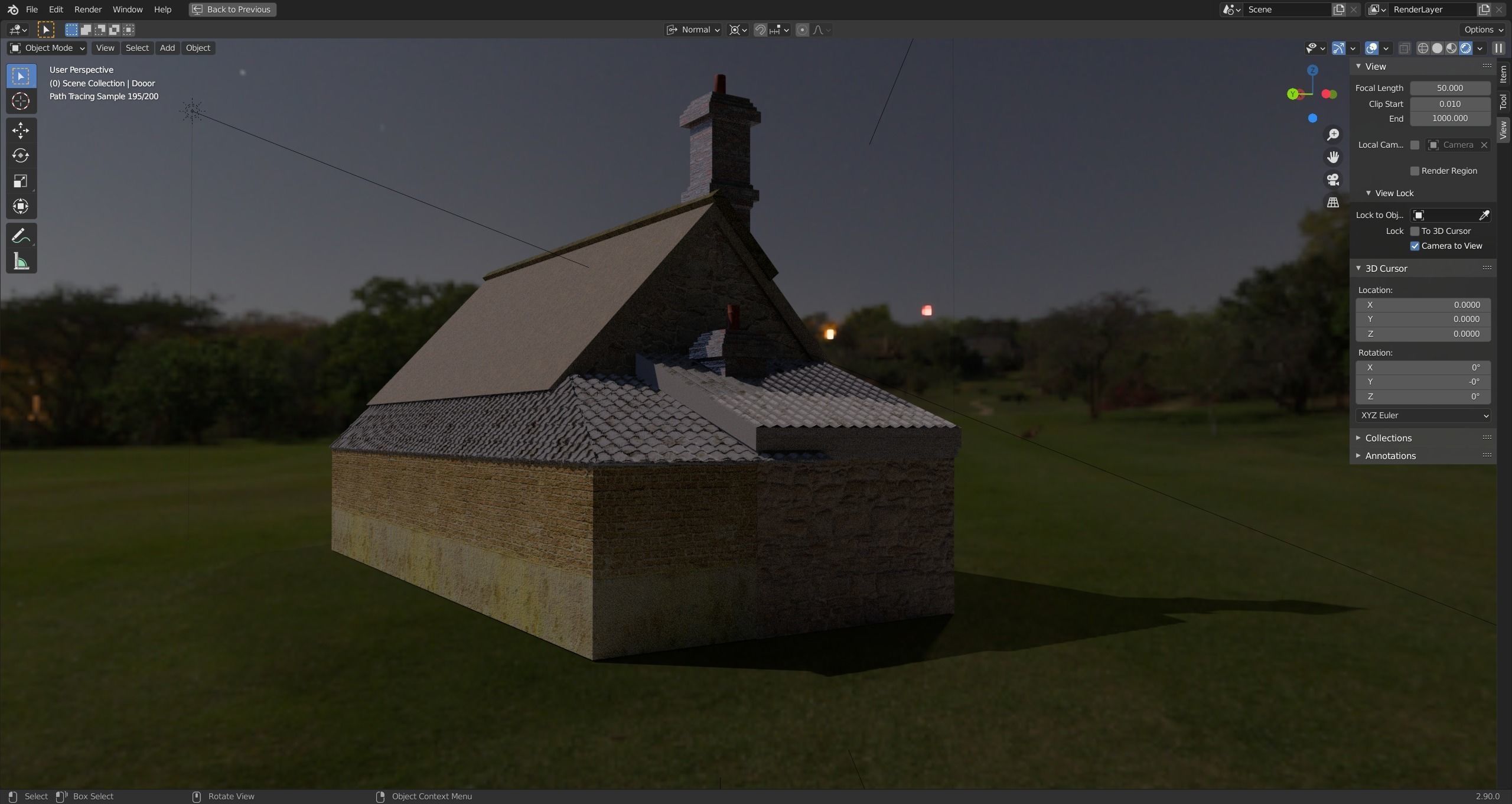Set selection mode to Extend

(x=86, y=30)
